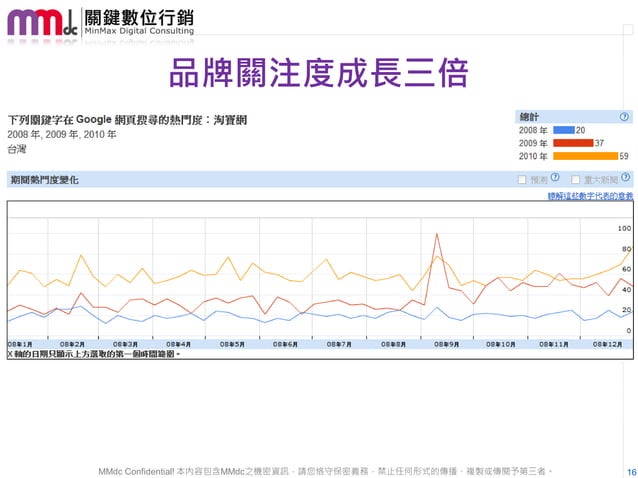
Task: Click the 08年10月 axis label
Action: [501, 345]
